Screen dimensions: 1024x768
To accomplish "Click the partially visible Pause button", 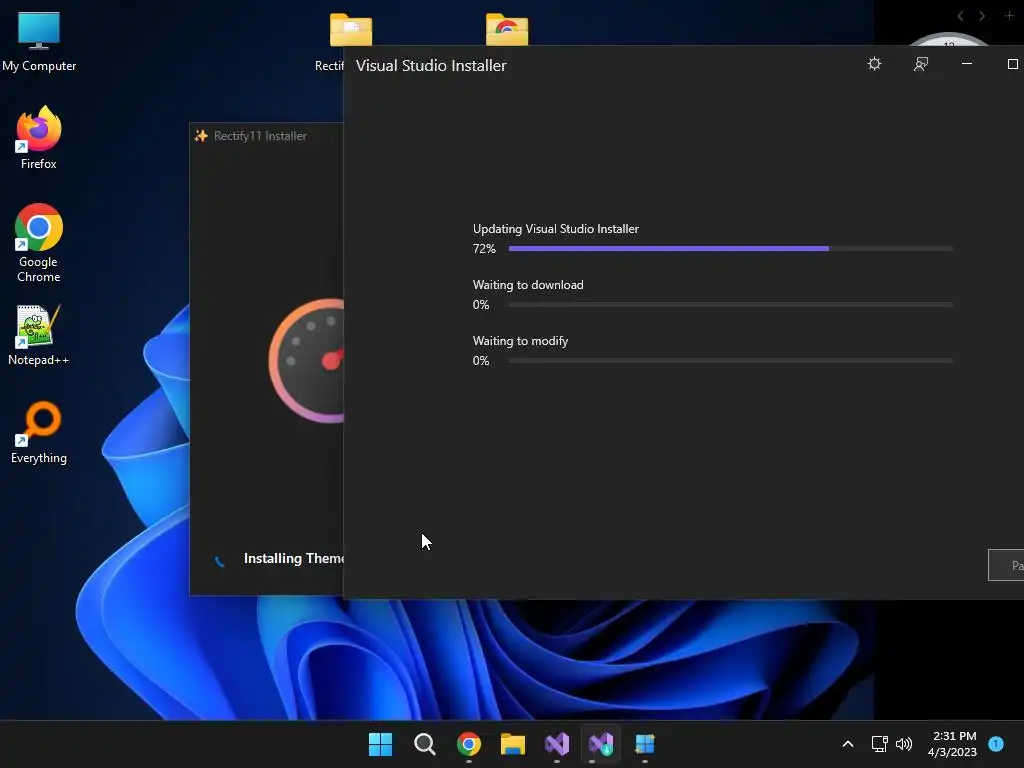I will pyautogui.click(x=1006, y=565).
